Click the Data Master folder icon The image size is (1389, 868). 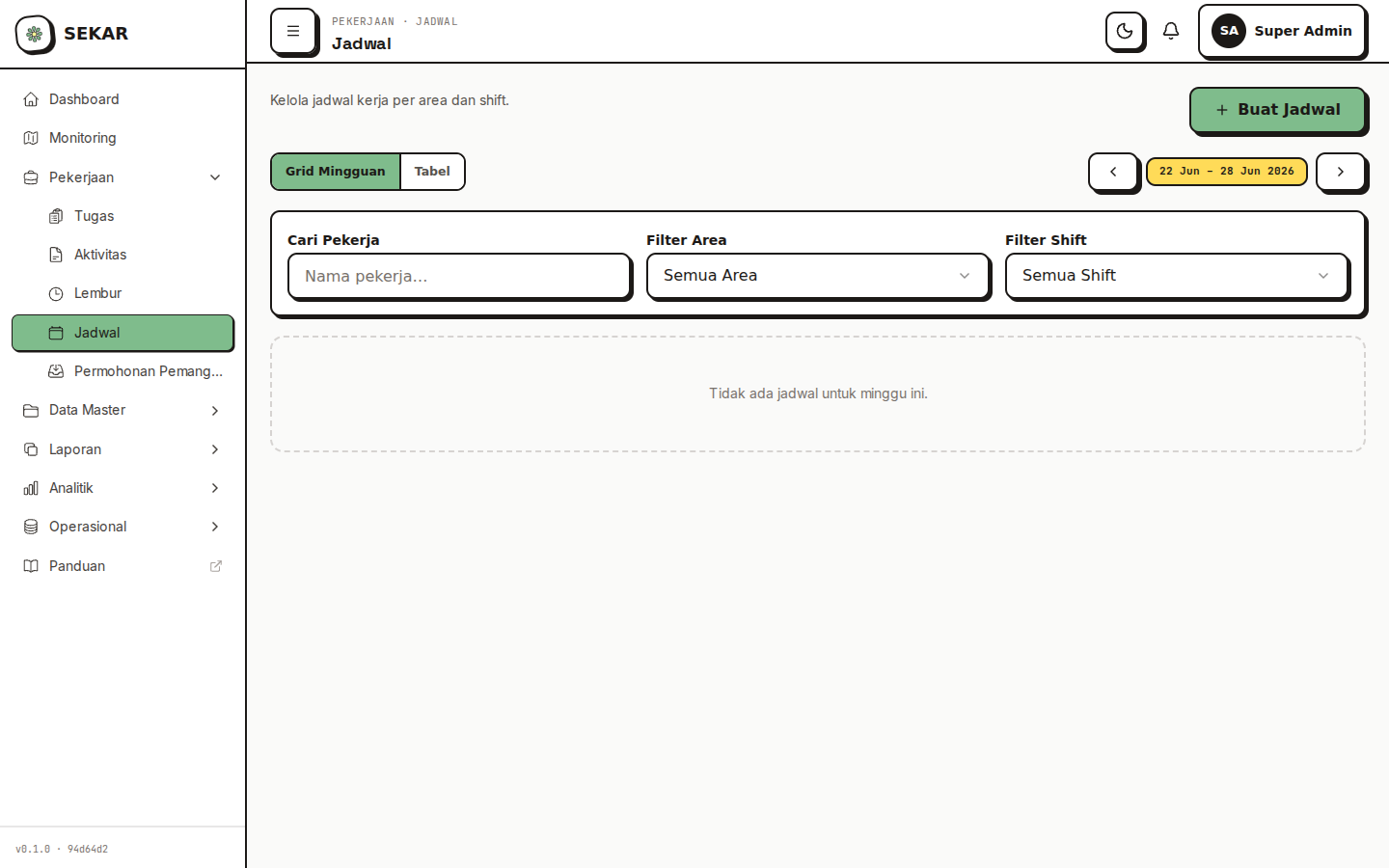coord(31,410)
